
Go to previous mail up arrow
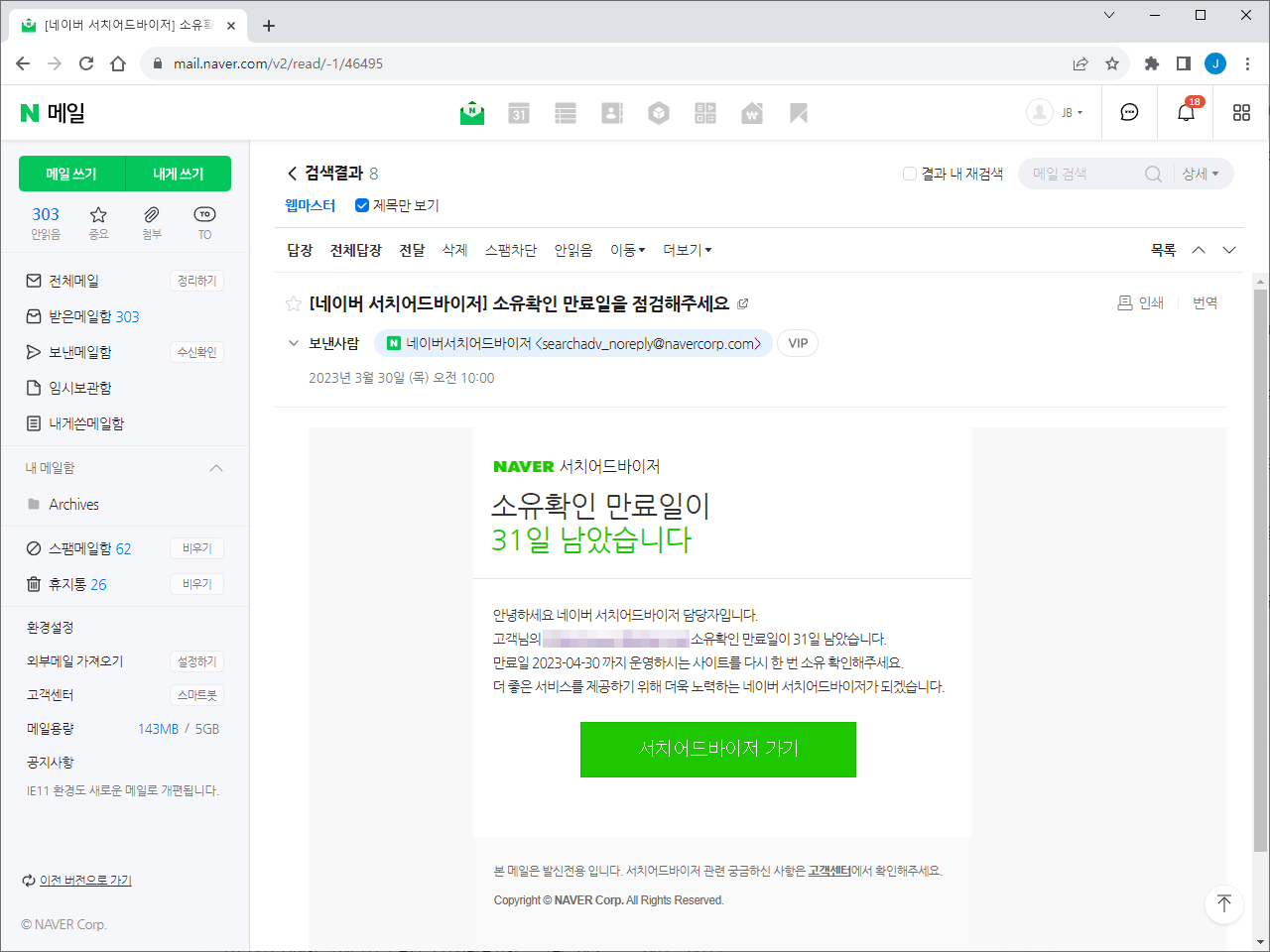click(x=1199, y=250)
